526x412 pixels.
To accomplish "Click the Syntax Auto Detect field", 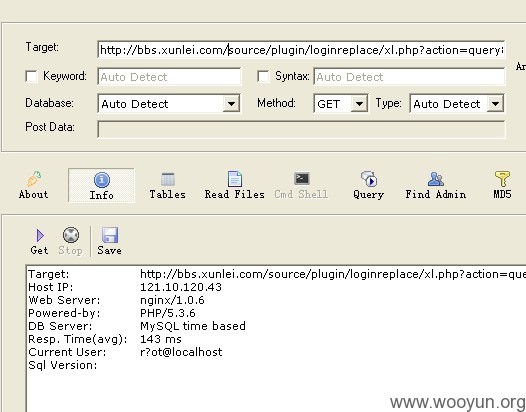I will point(409,76).
